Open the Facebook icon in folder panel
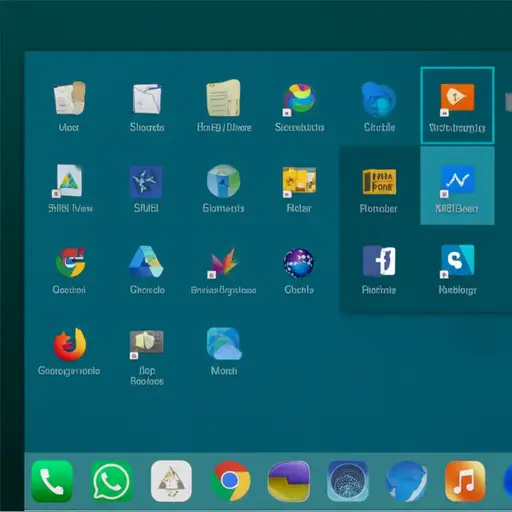The image size is (512, 512). coord(379,261)
